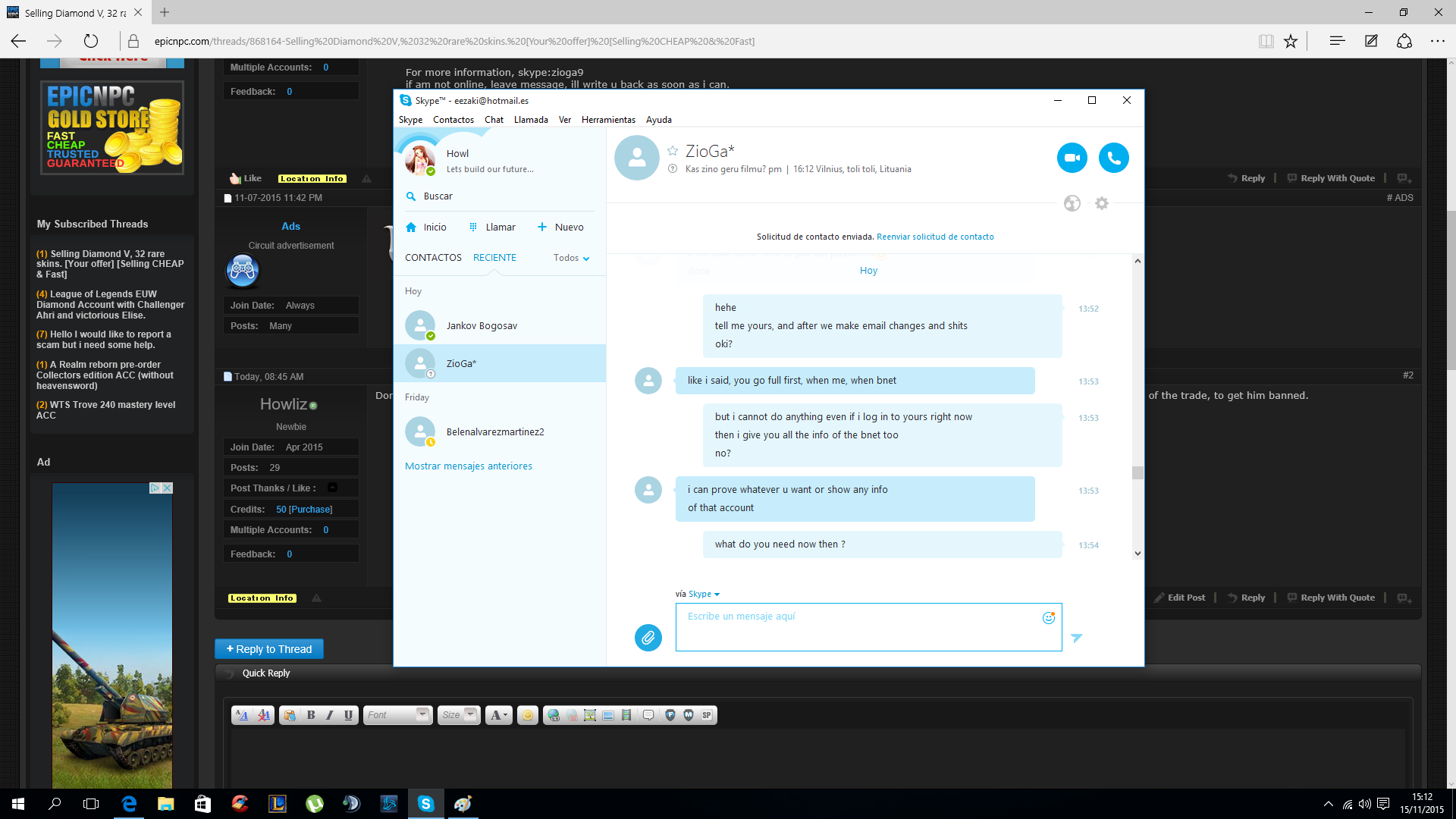Image resolution: width=1456 pixels, height=819 pixels.
Task: Open the Skype menu in the menu bar
Action: pos(410,120)
